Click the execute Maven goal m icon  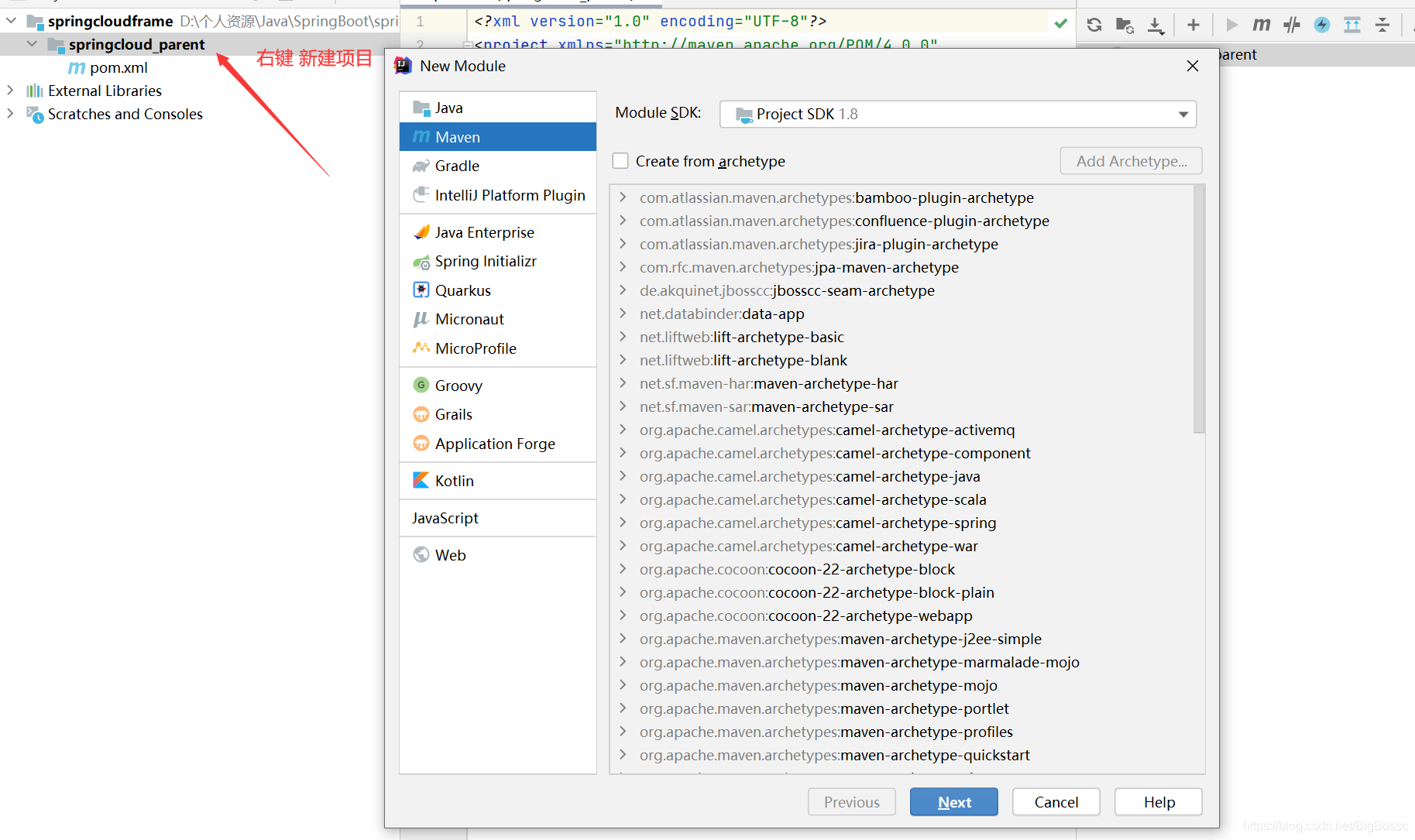click(1262, 25)
